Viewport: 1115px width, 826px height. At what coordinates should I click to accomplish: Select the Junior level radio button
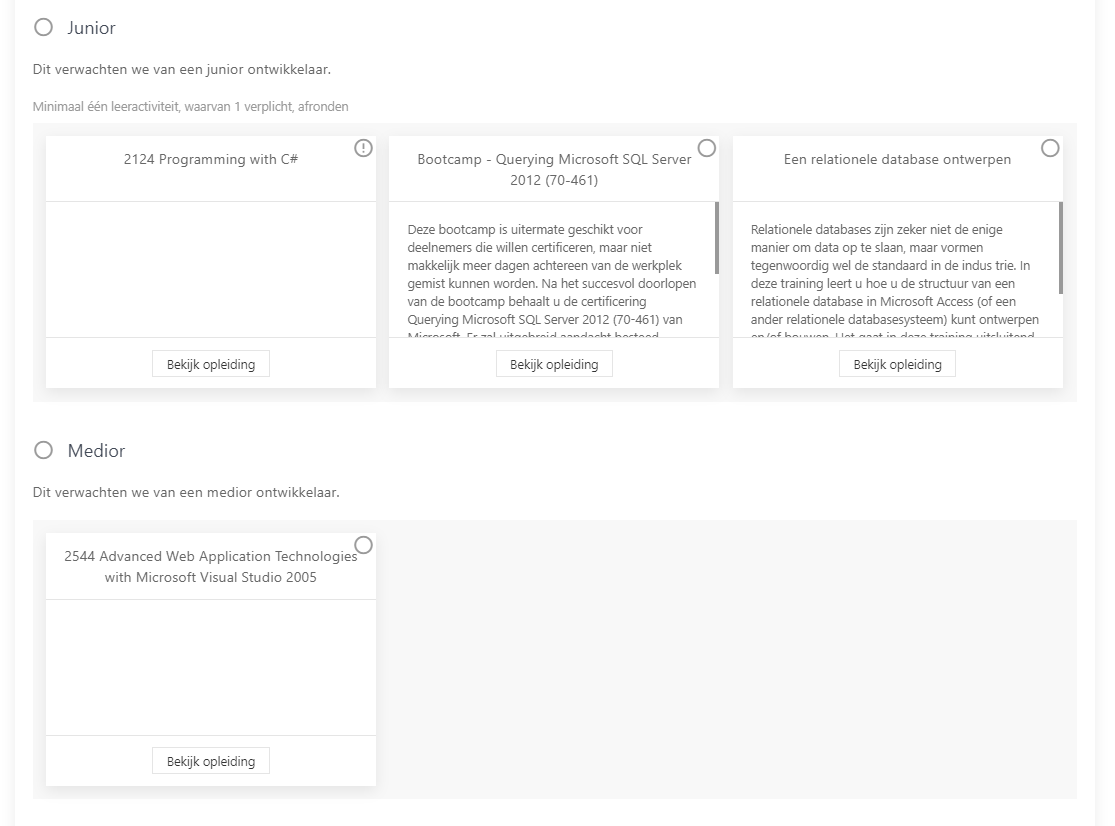pyautogui.click(x=43, y=28)
